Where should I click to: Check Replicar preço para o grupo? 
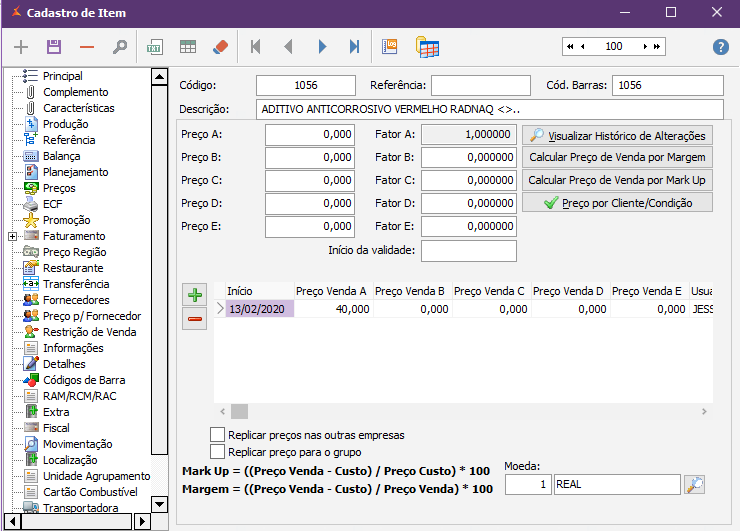coord(217,452)
